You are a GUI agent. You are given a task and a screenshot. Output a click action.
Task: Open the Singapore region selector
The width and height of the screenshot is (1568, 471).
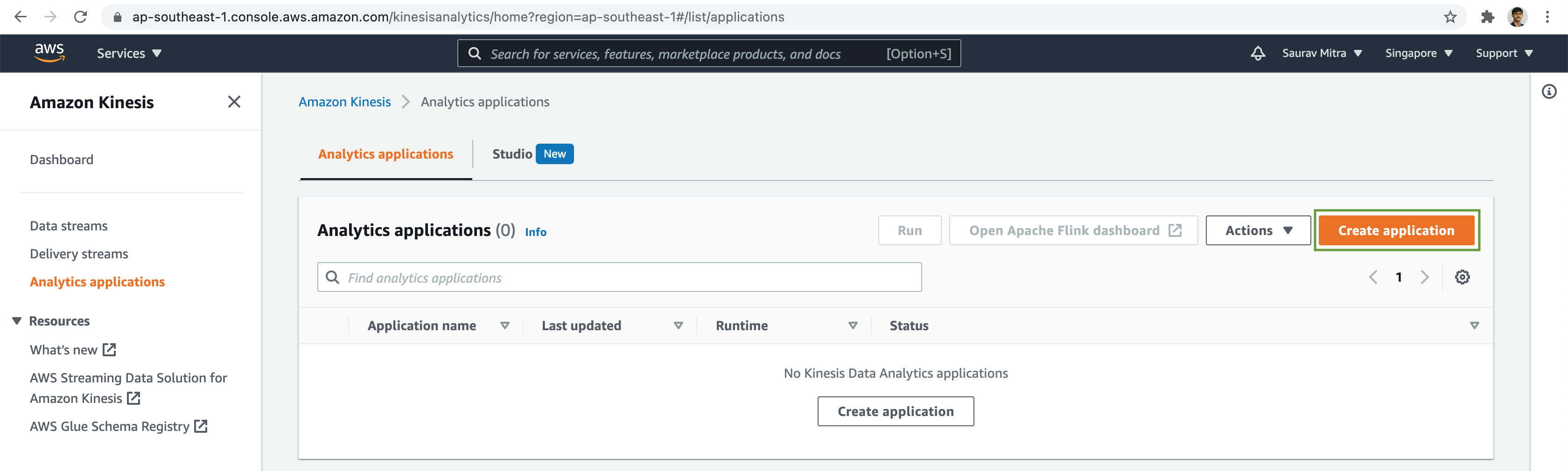pos(1419,54)
